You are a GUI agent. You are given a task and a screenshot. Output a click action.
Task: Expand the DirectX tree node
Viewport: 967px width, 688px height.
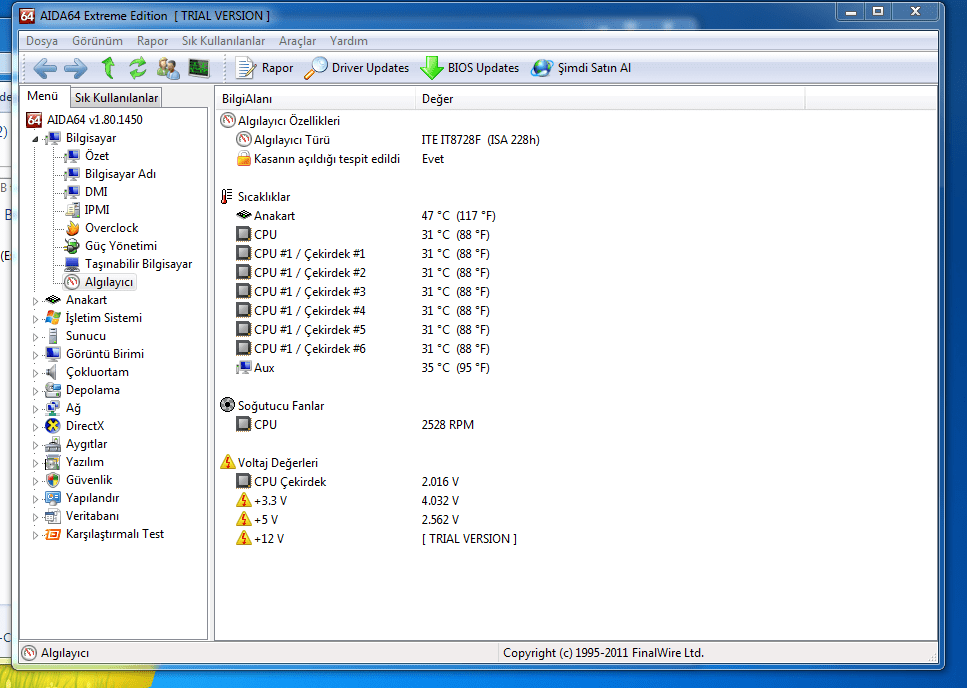pyautogui.click(x=35, y=427)
